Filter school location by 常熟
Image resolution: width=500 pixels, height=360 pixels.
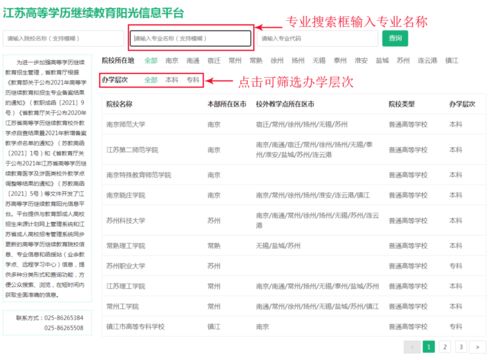click(256, 60)
